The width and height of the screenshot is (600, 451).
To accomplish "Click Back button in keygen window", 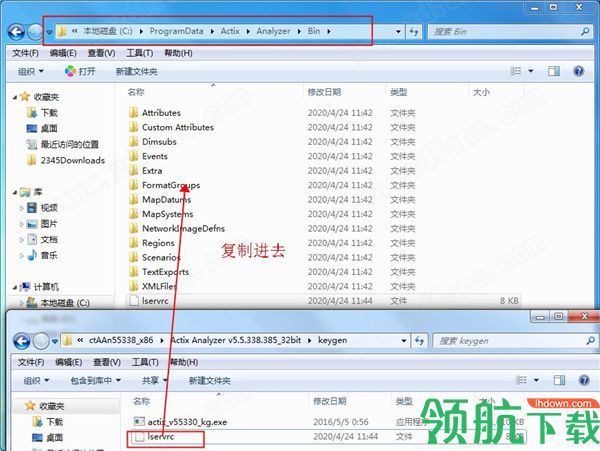I will point(22,341).
